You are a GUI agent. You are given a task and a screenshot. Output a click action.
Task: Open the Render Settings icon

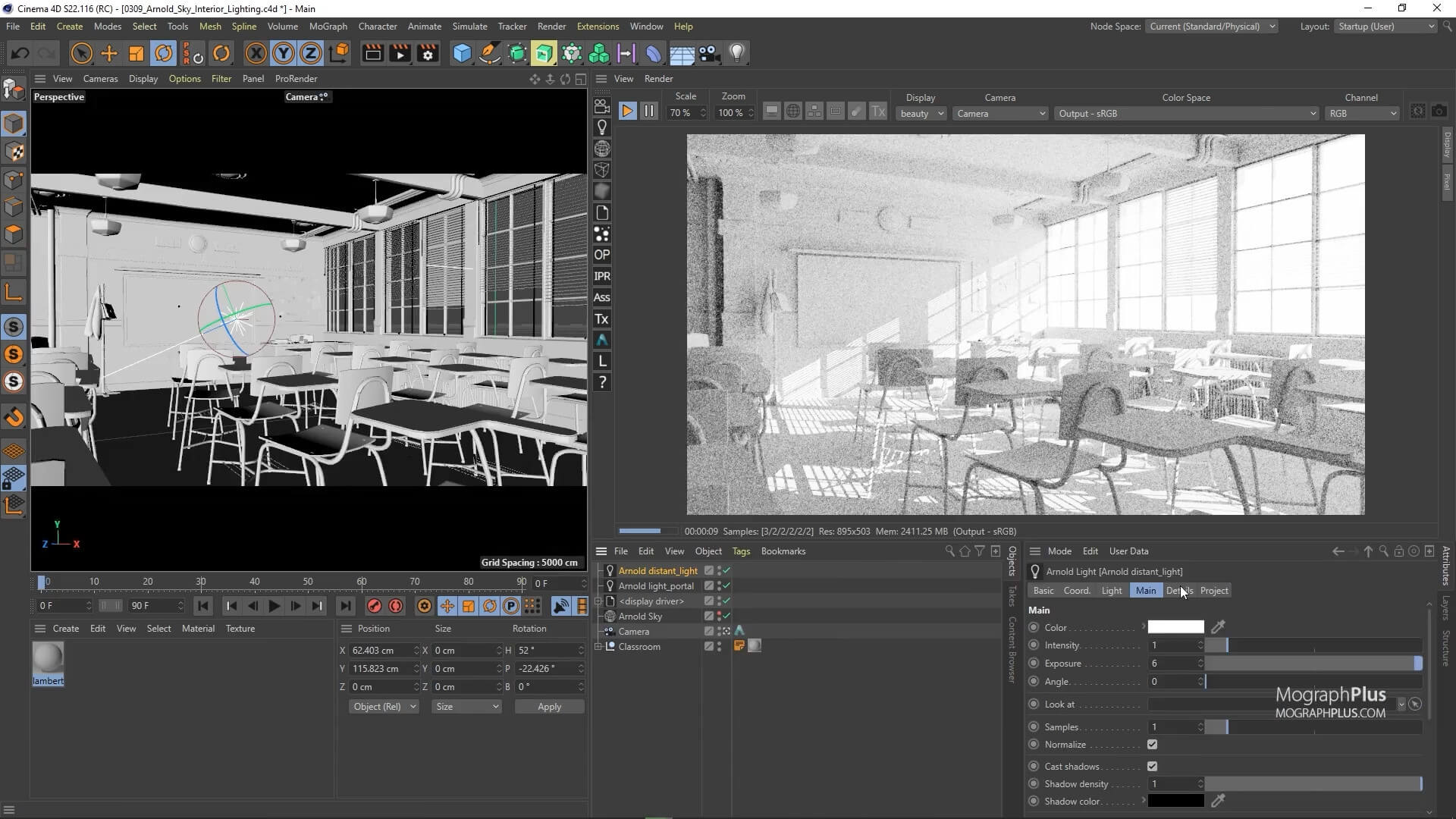click(x=428, y=53)
